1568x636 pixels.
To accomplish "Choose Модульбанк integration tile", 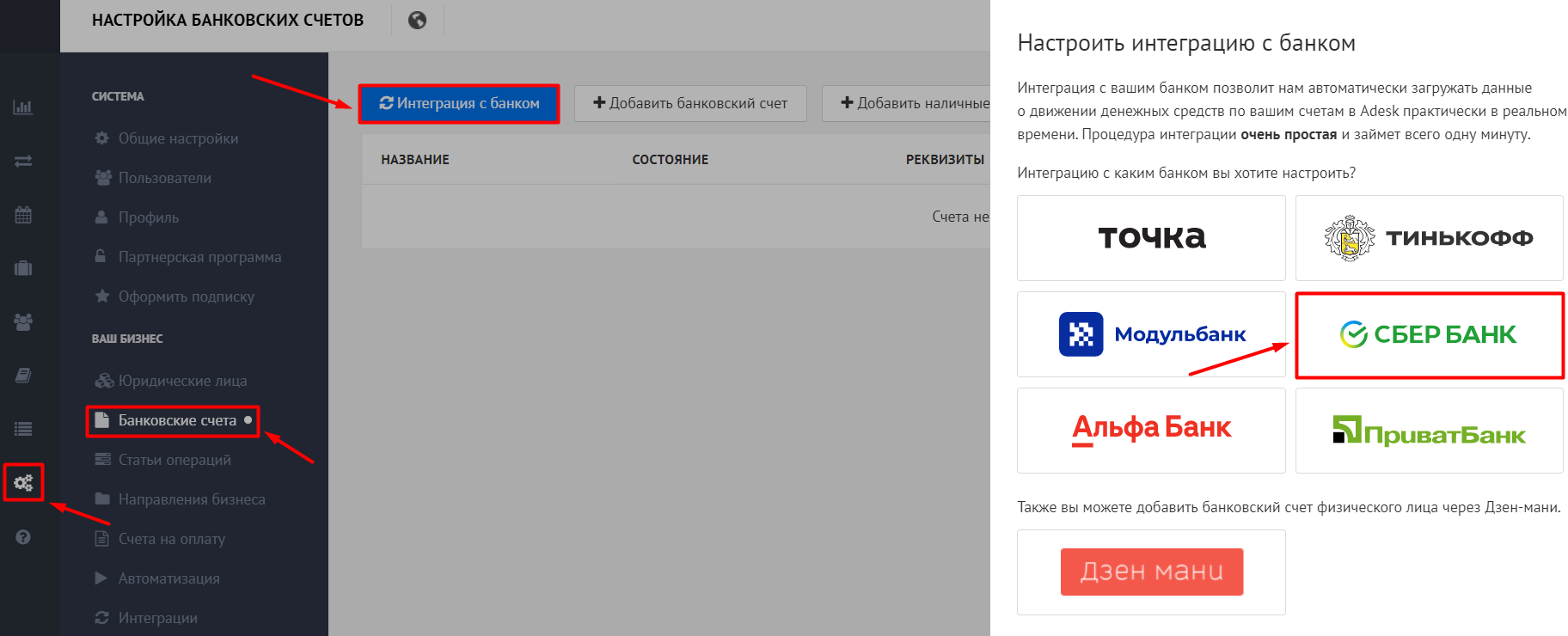I will 1151,334.
